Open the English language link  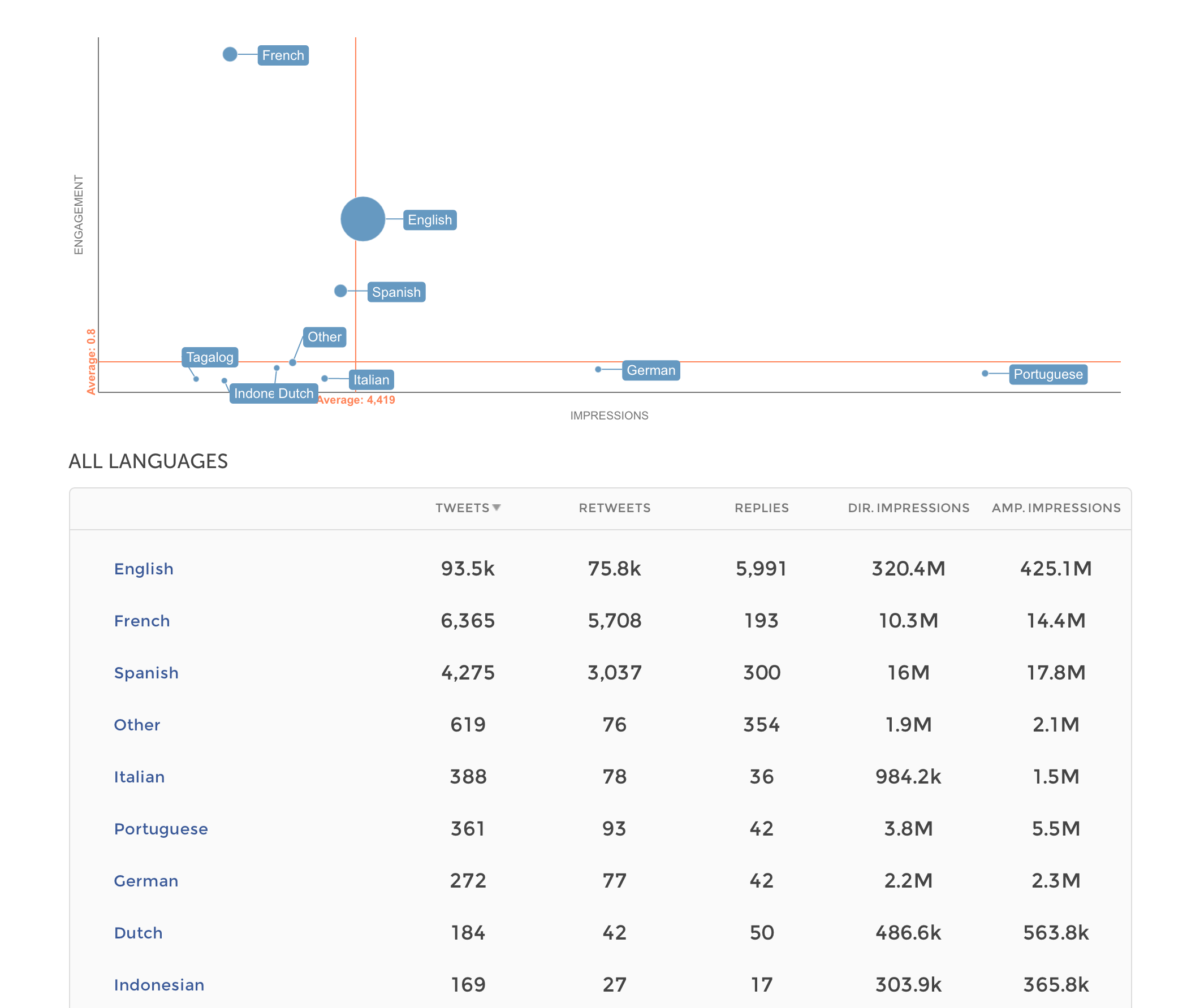(144, 569)
